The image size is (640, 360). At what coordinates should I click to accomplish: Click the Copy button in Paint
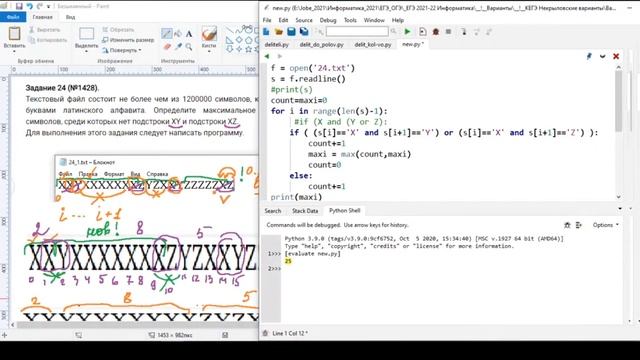pyautogui.click(x=47, y=40)
